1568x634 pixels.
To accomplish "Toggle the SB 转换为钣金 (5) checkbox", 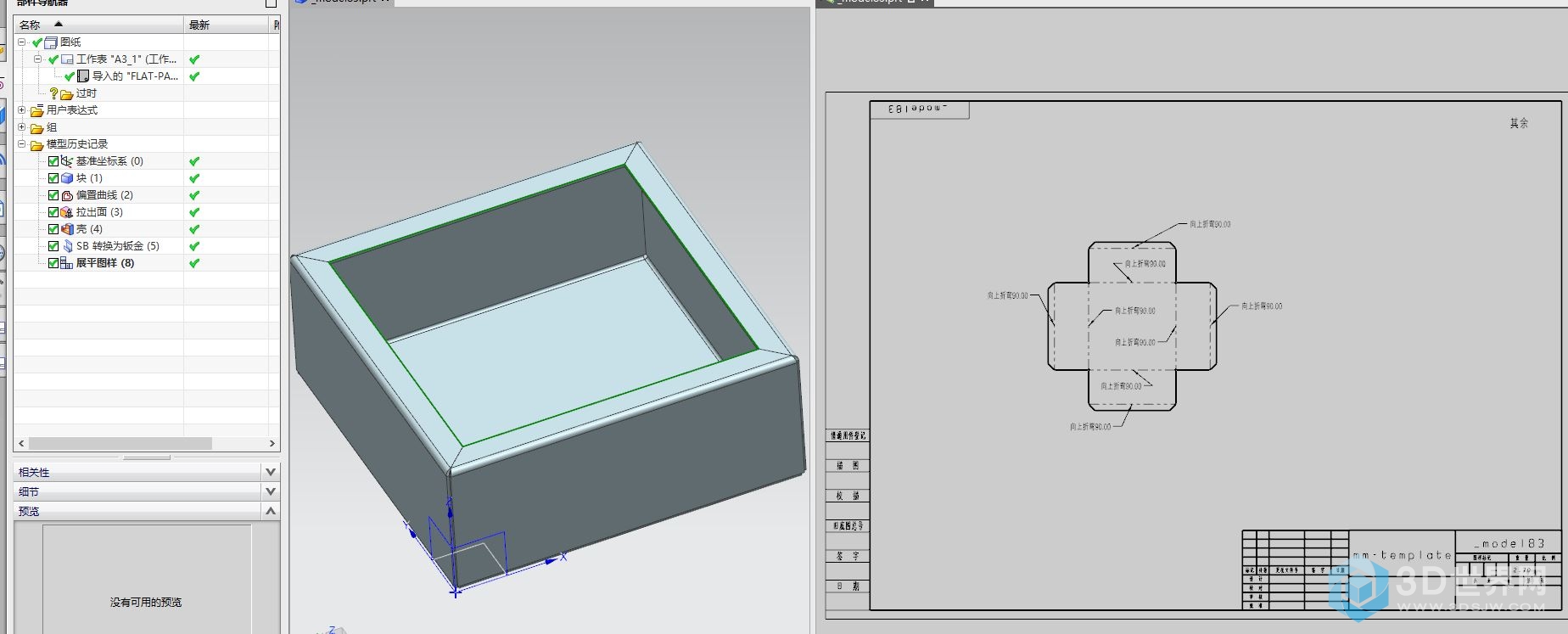I will click(x=53, y=246).
